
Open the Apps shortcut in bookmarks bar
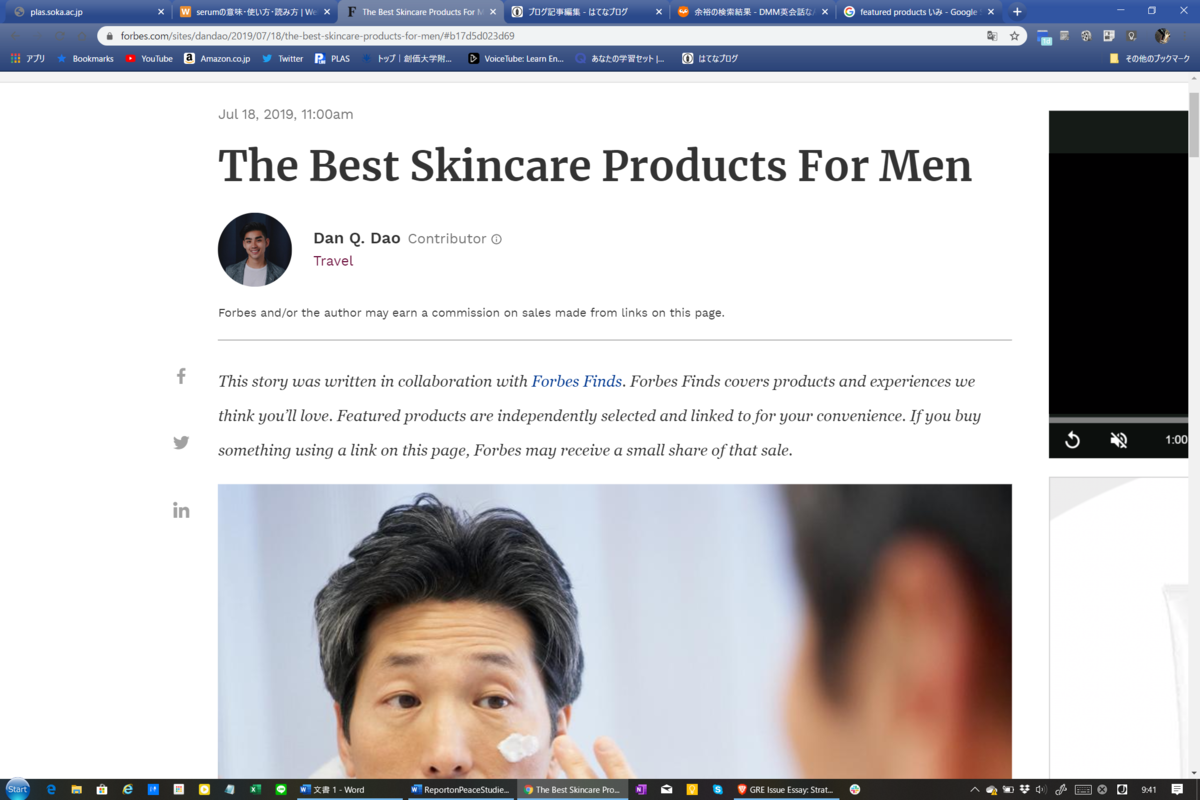tap(28, 59)
